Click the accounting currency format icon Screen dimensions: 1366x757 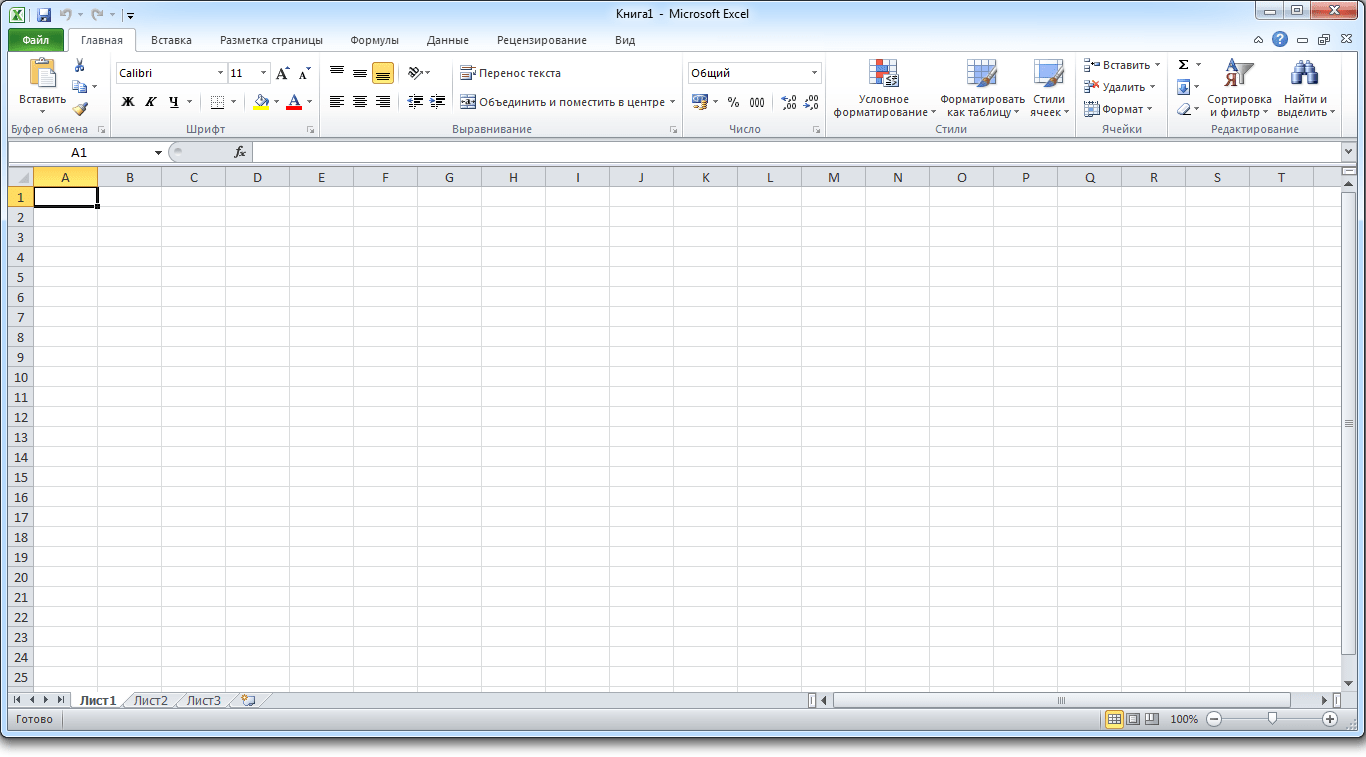(x=700, y=102)
